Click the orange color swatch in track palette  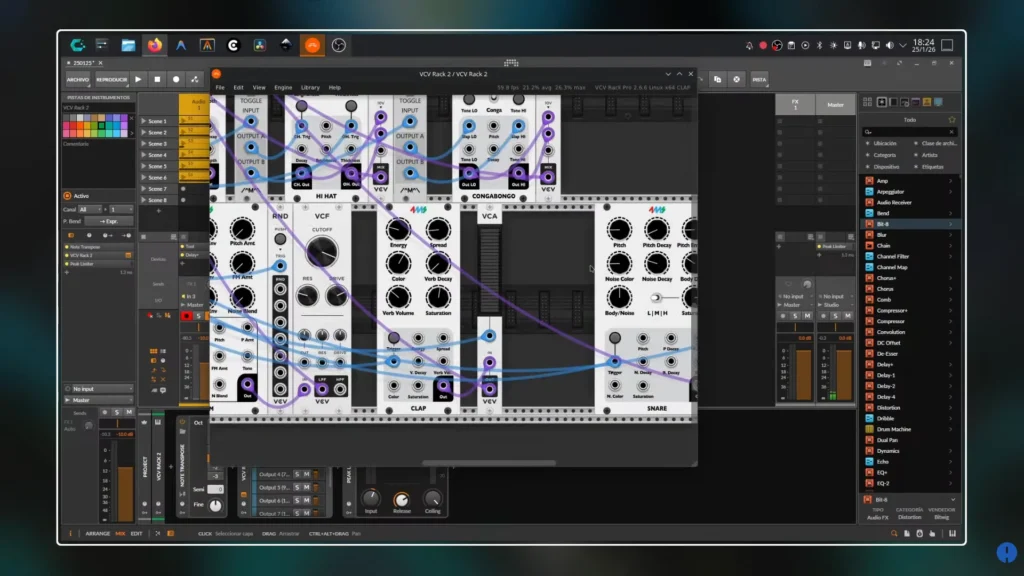tap(81, 126)
